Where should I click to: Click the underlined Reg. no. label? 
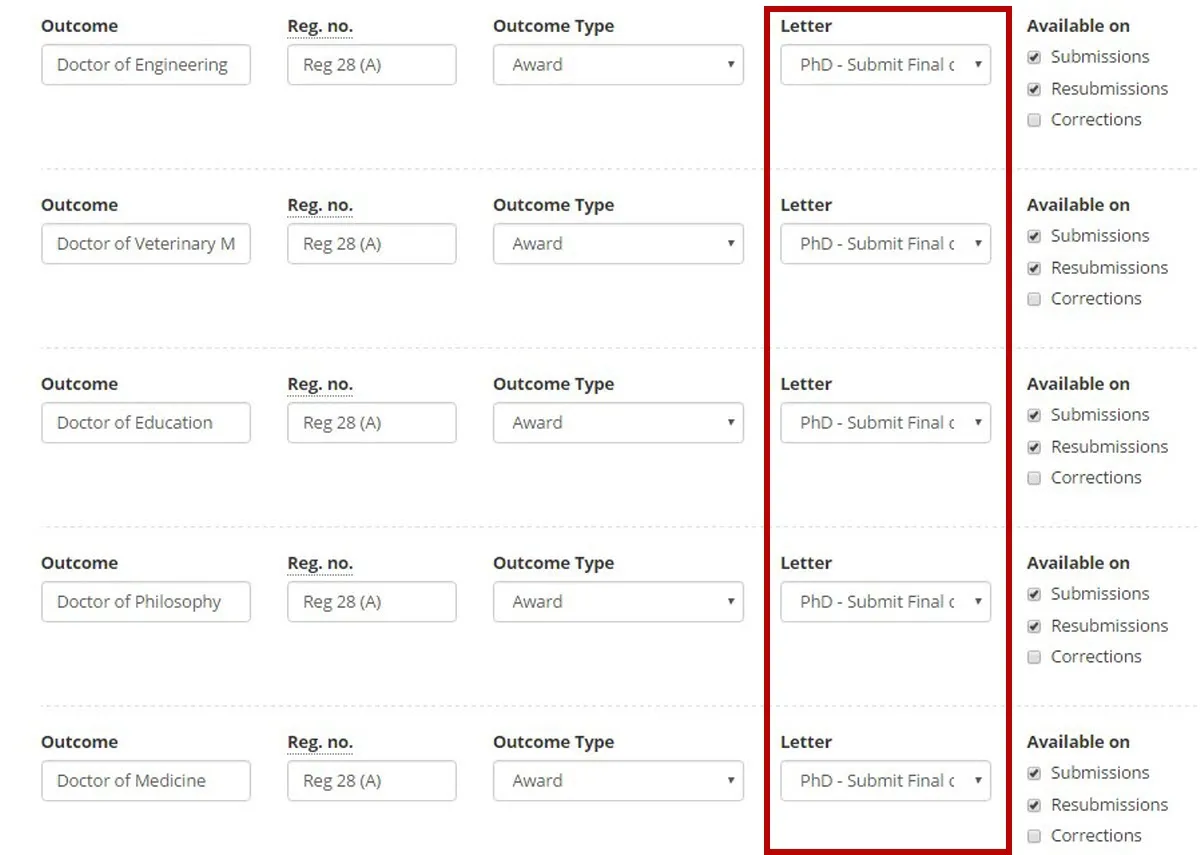click(319, 25)
